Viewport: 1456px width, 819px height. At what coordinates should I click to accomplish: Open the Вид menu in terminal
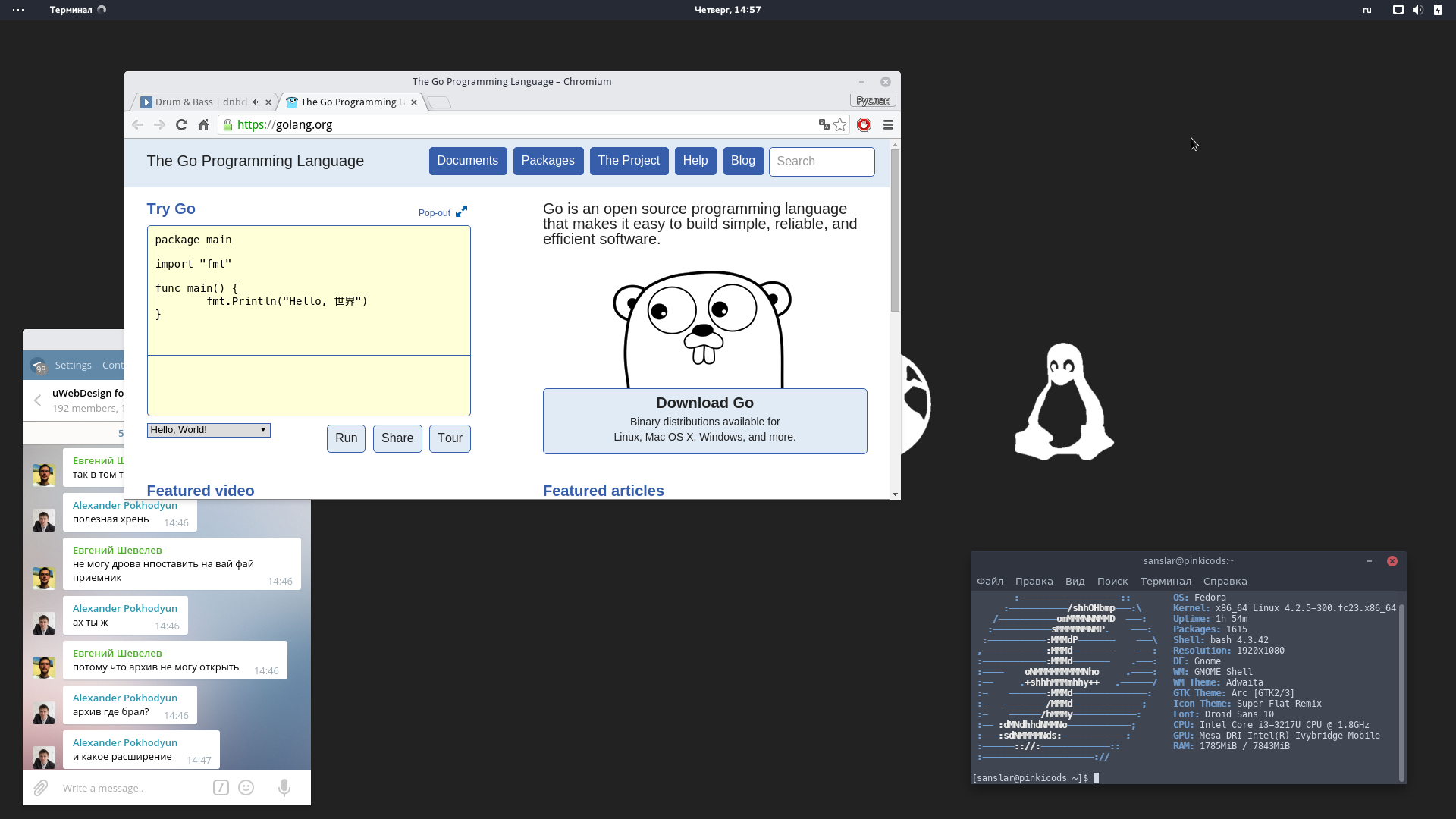tap(1075, 582)
